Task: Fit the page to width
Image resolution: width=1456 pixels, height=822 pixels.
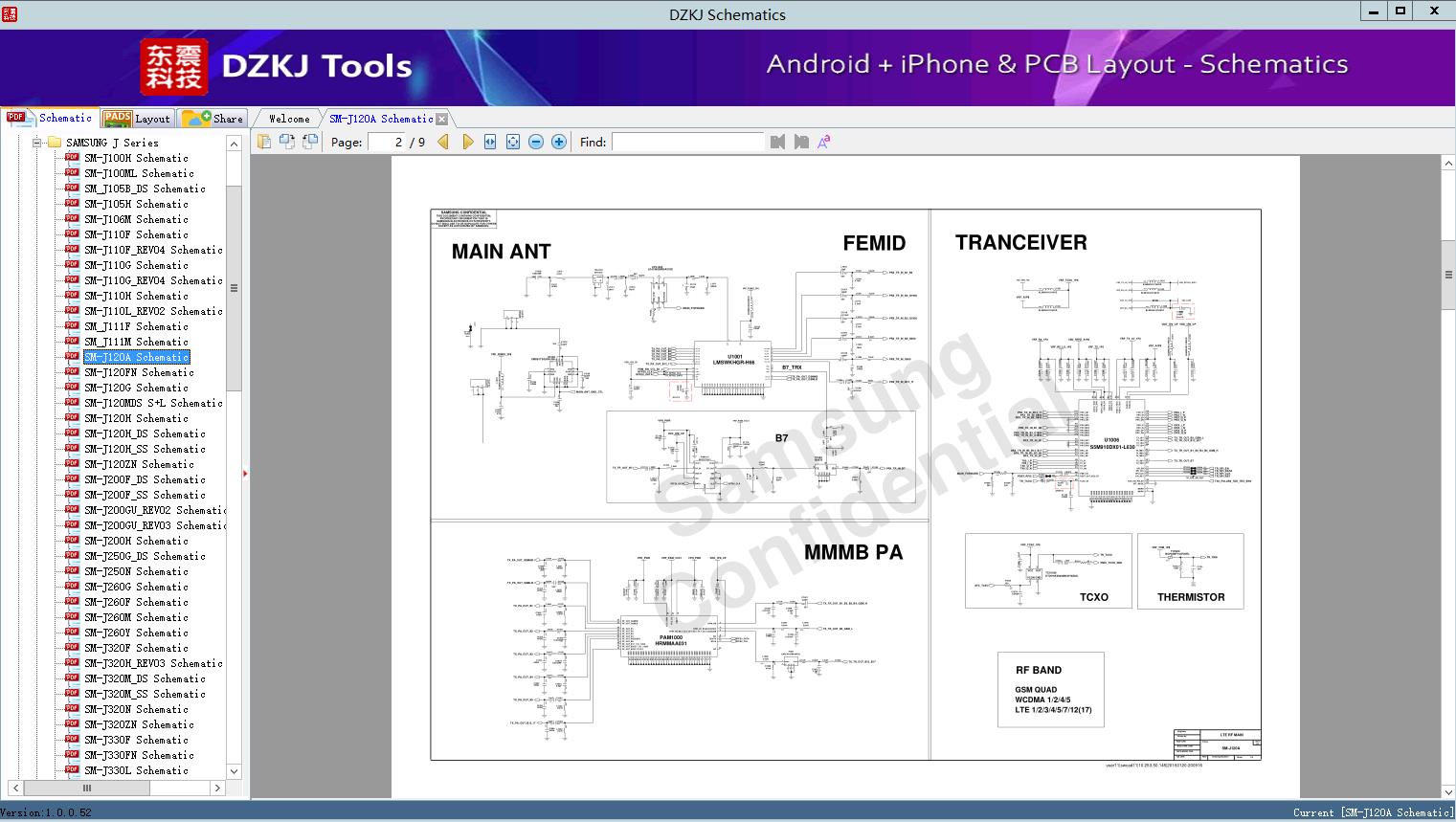Action: tap(490, 142)
